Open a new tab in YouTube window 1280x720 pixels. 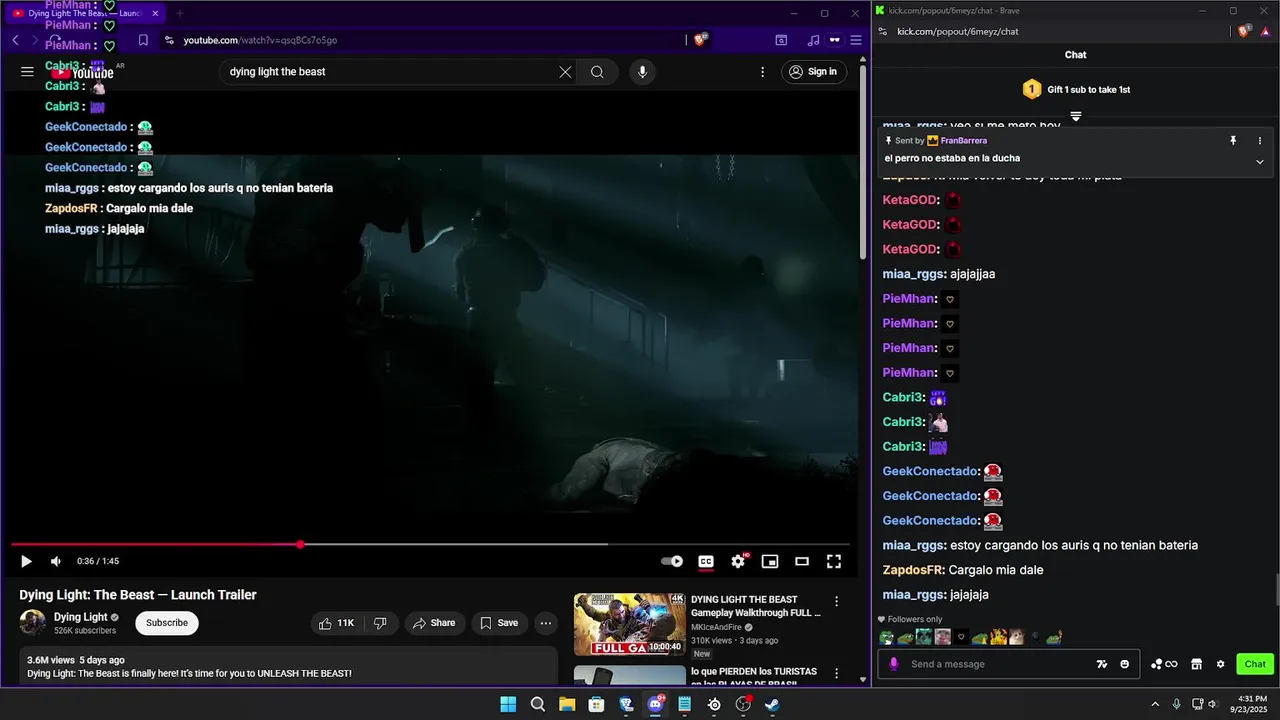(180, 13)
